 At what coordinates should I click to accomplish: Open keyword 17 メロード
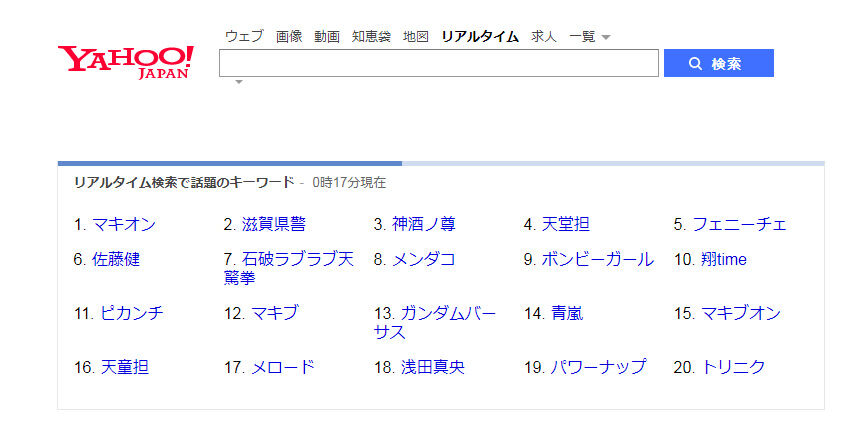(282, 367)
